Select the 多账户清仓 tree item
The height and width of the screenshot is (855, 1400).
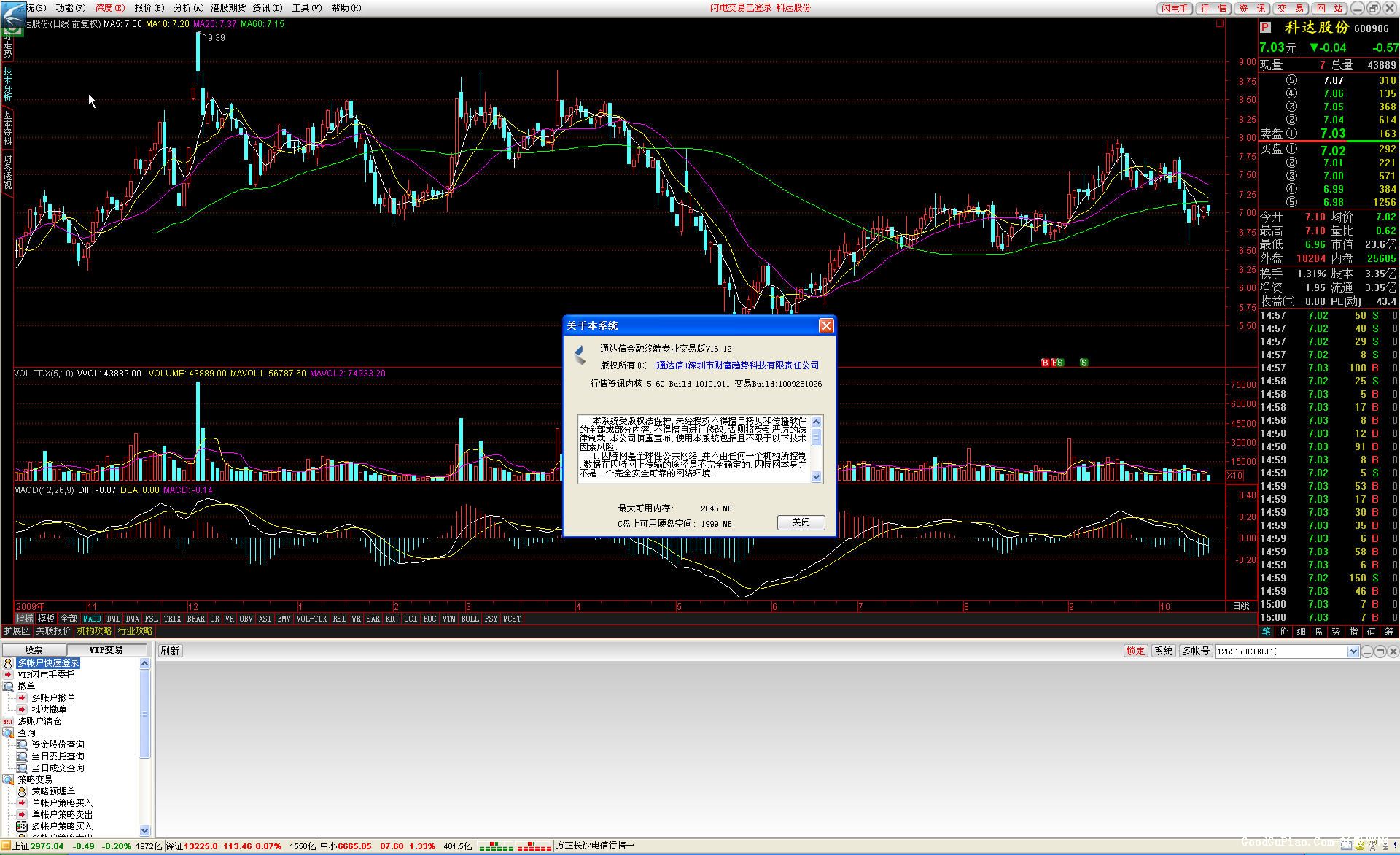(39, 721)
